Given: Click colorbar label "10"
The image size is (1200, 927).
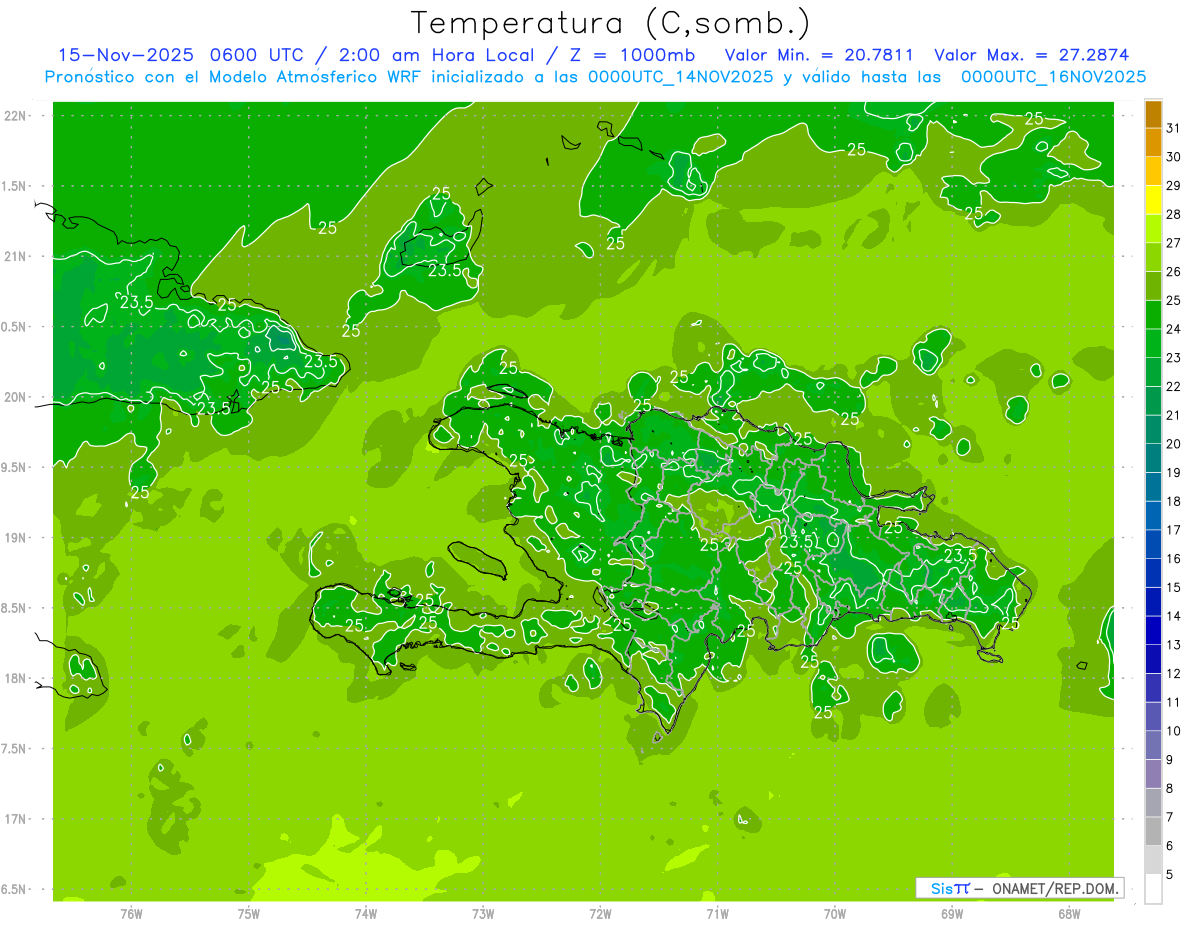Looking at the screenshot, I should point(1175,731).
